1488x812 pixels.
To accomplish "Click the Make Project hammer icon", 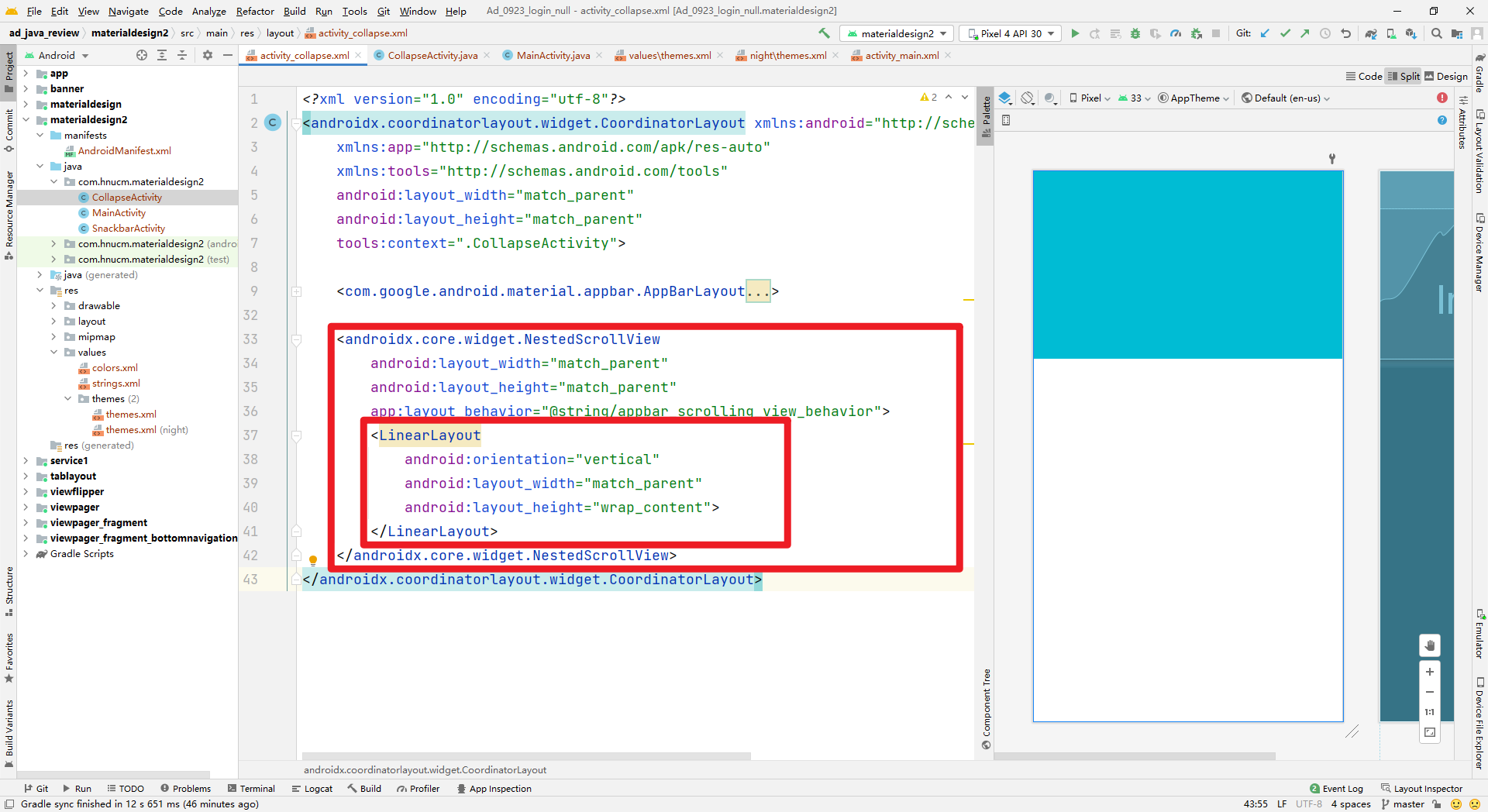I will pos(824,33).
